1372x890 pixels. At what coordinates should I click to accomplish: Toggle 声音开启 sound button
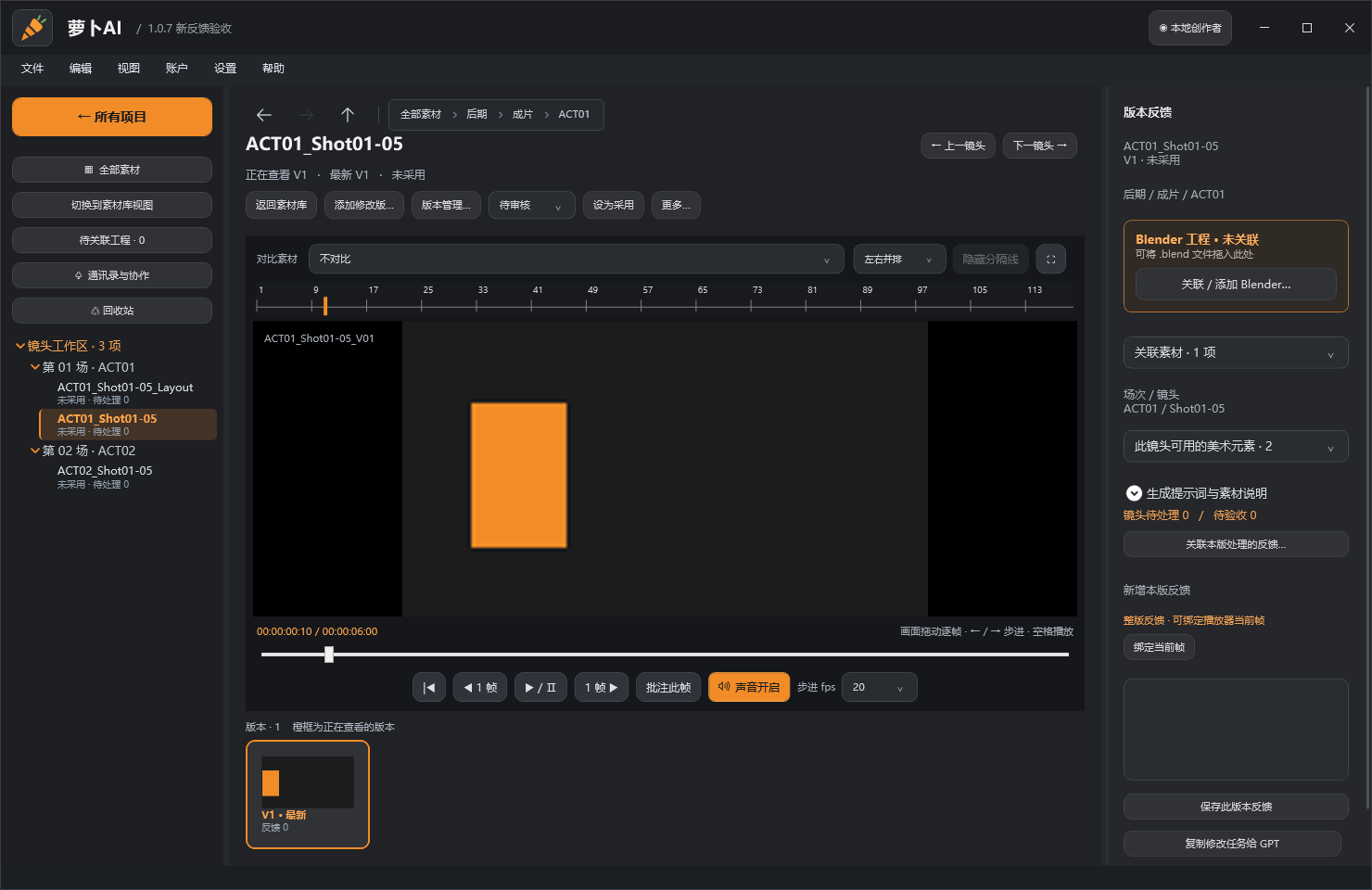pyautogui.click(x=749, y=687)
